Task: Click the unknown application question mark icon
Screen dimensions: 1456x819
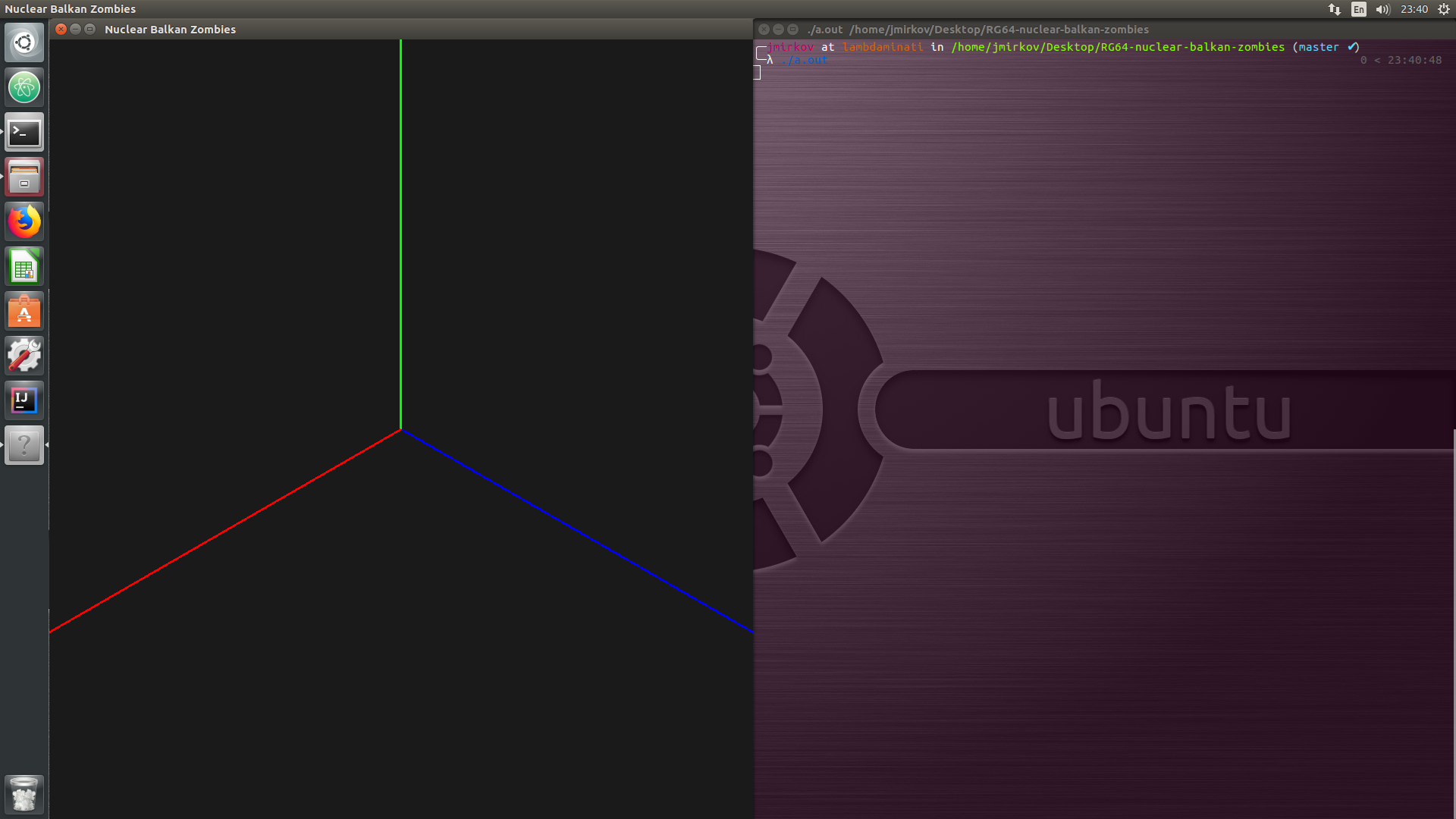Action: point(24,445)
